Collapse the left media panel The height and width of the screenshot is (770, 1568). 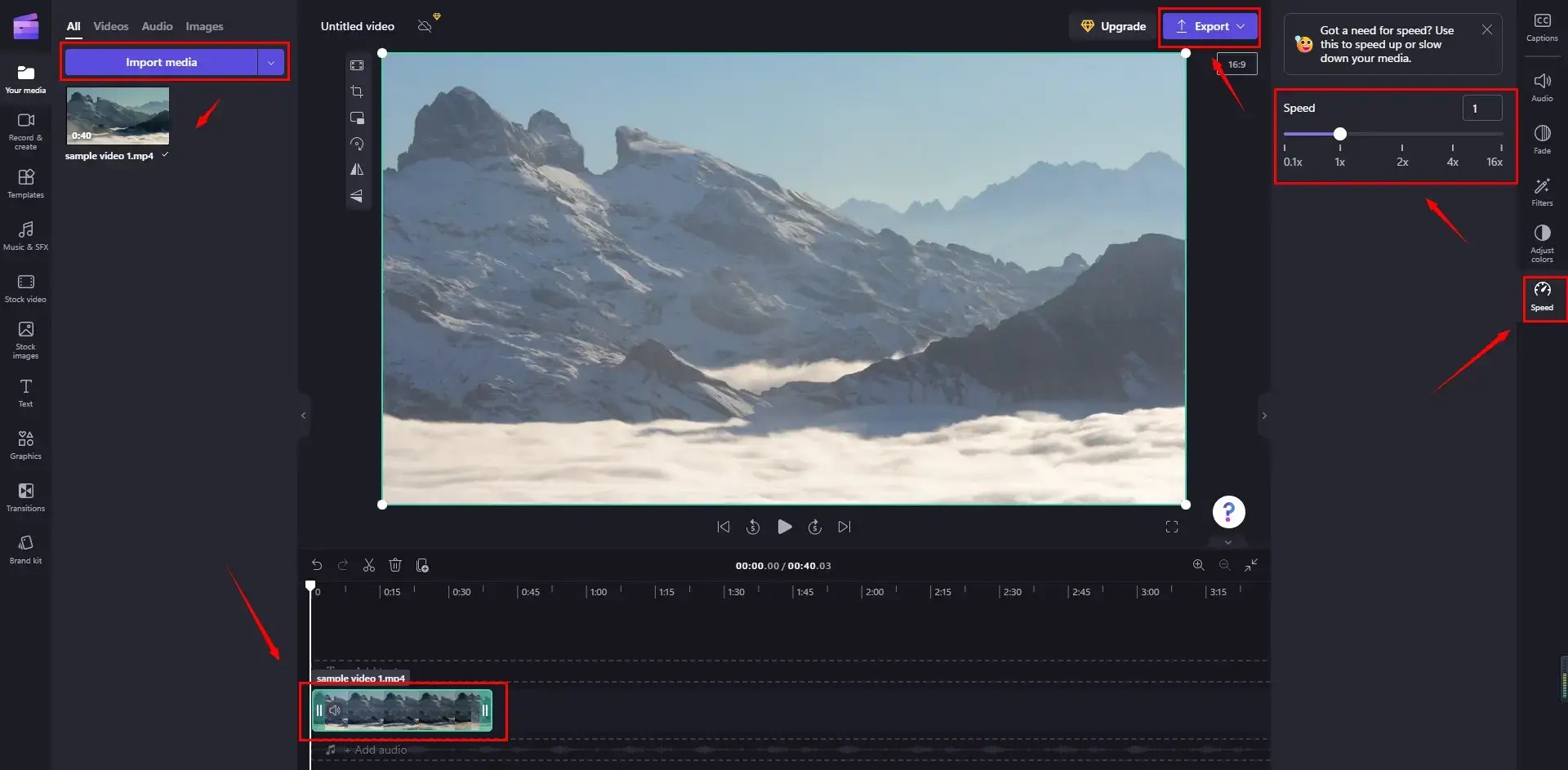303,416
